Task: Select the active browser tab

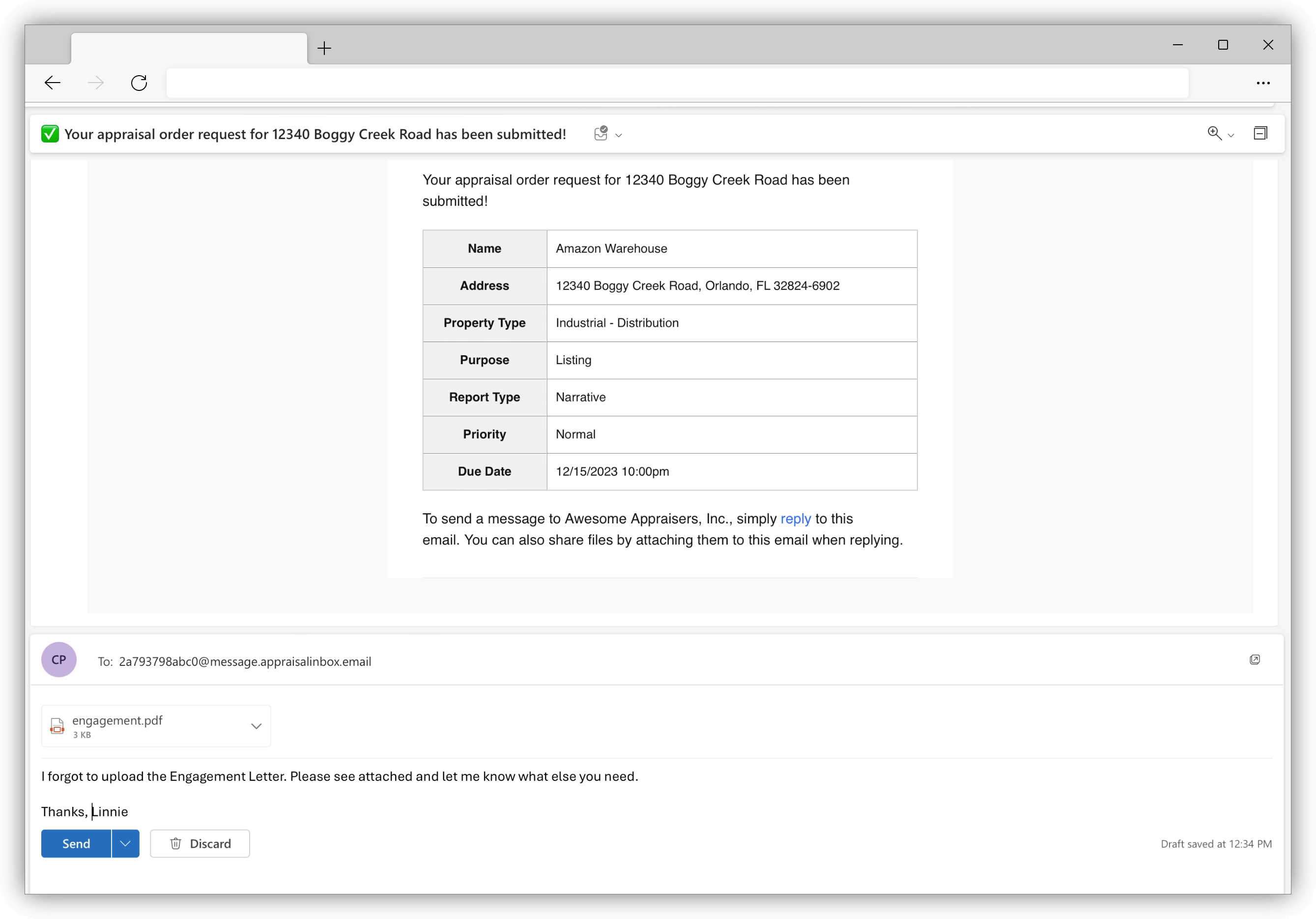Action: click(x=189, y=48)
